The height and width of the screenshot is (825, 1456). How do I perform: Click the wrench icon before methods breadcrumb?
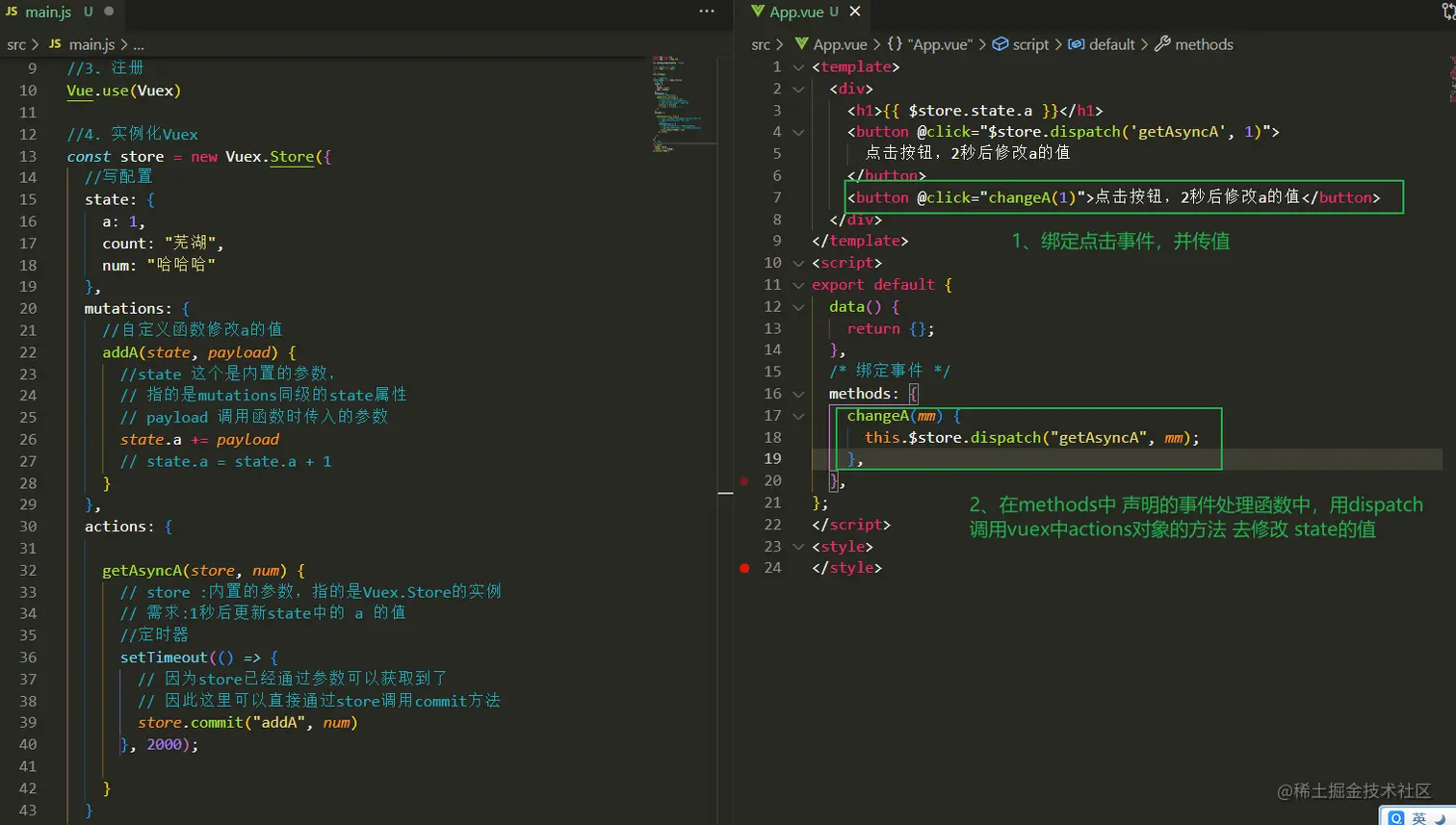tap(1162, 44)
